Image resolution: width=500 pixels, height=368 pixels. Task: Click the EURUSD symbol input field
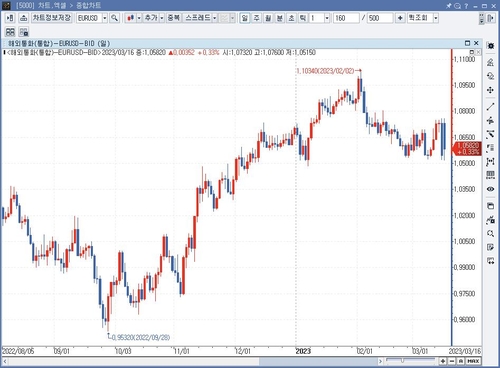[89, 18]
